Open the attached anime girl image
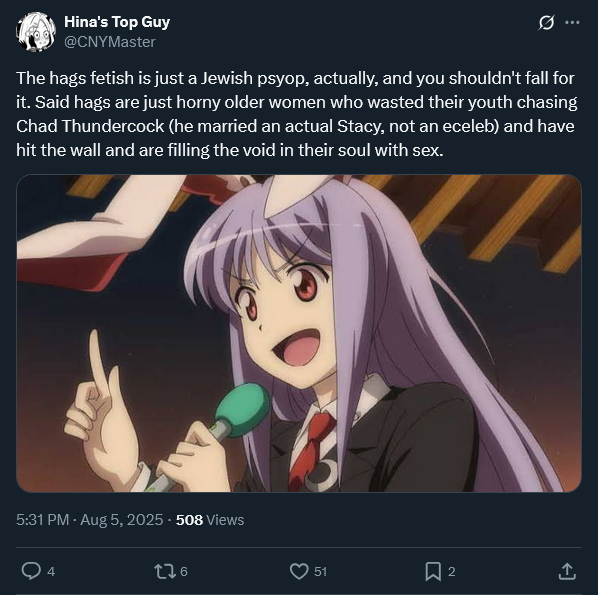 pyautogui.click(x=299, y=333)
